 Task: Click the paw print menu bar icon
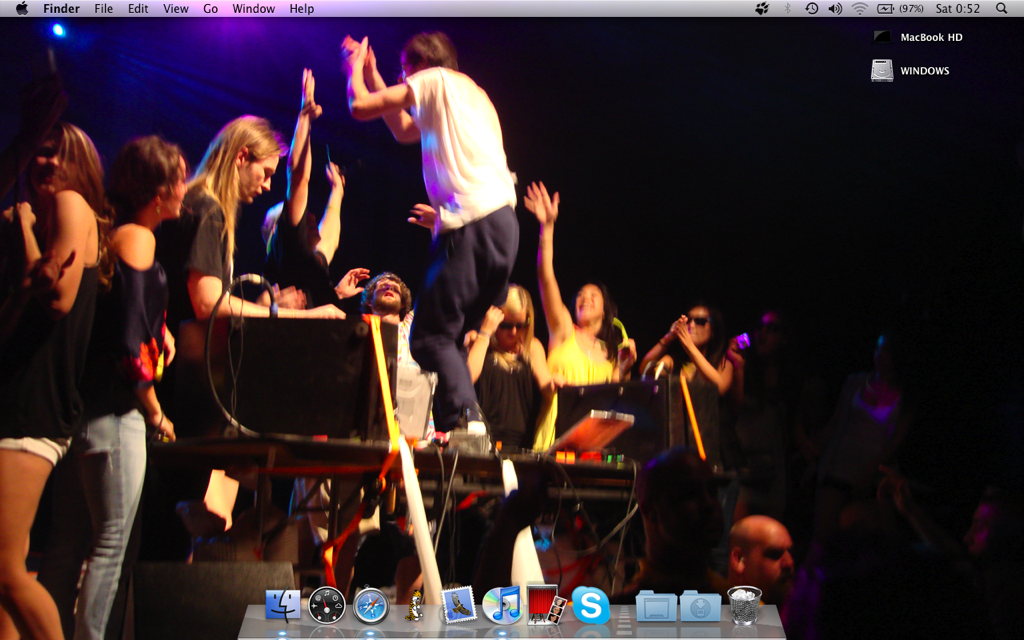[x=762, y=8]
